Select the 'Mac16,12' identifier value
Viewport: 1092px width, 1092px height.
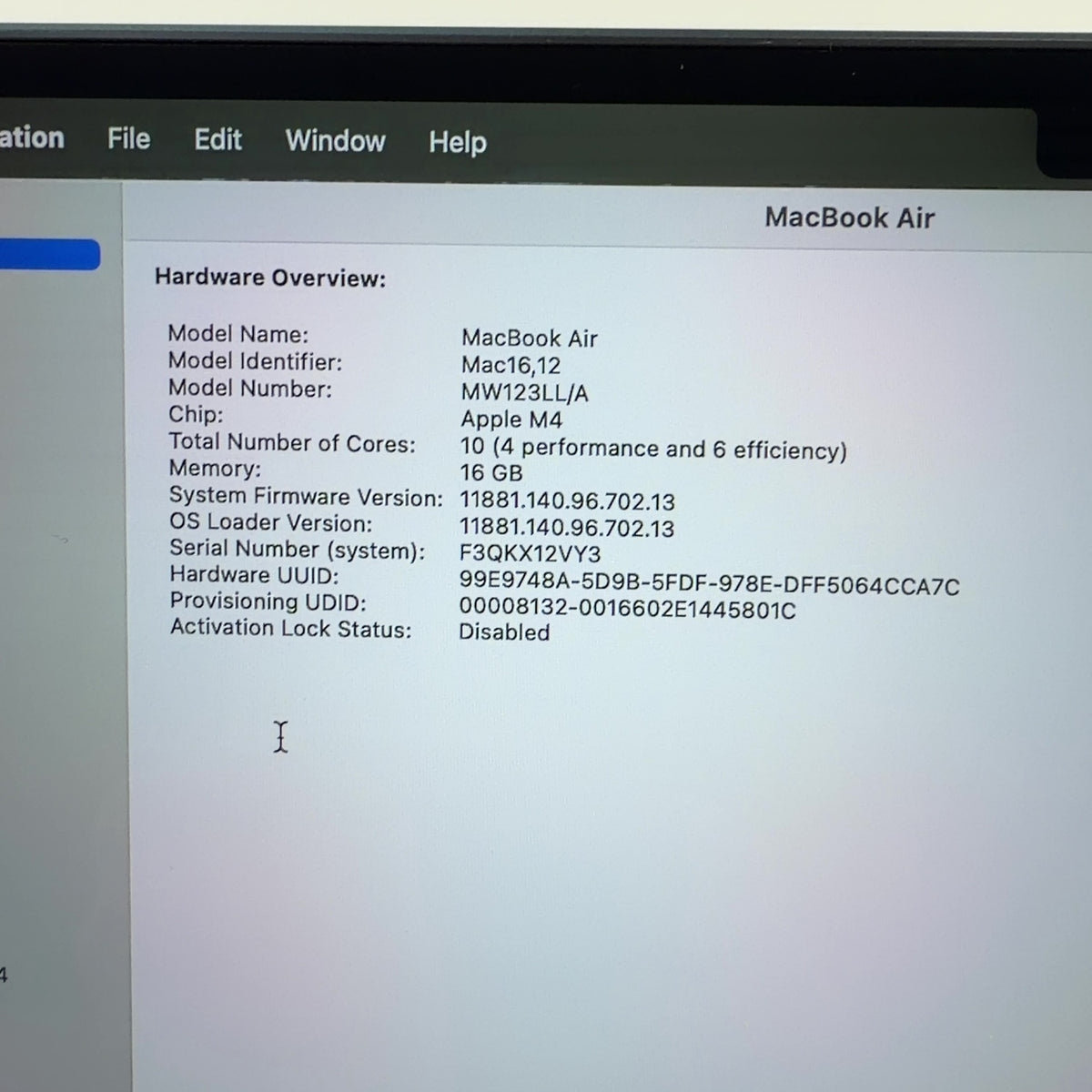pos(511,366)
